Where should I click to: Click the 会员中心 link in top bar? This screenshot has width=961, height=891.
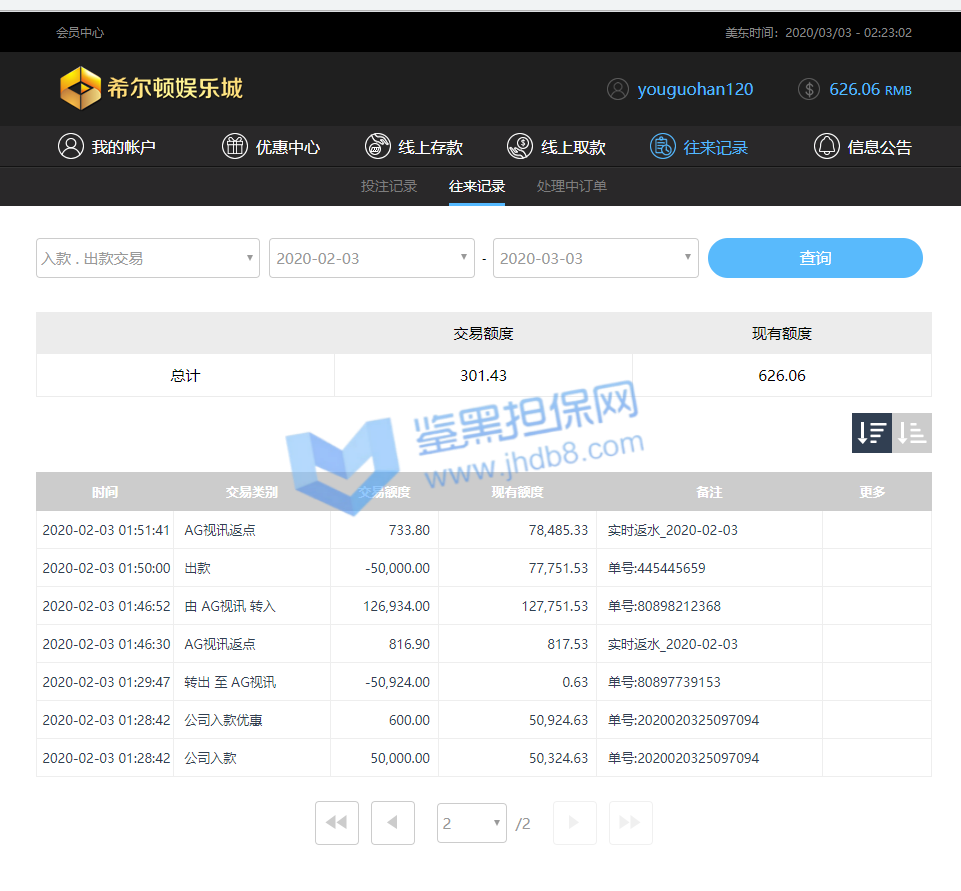pyautogui.click(x=80, y=32)
